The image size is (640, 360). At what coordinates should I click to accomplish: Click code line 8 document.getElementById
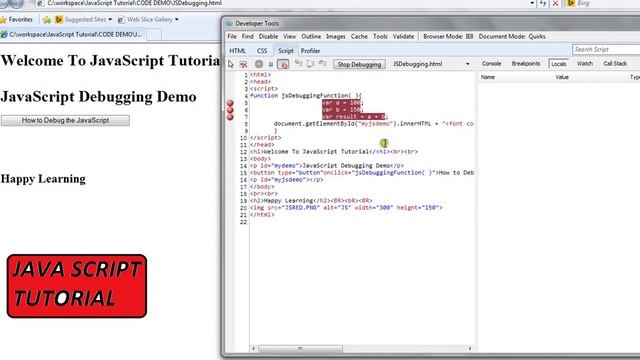[x=373, y=124]
